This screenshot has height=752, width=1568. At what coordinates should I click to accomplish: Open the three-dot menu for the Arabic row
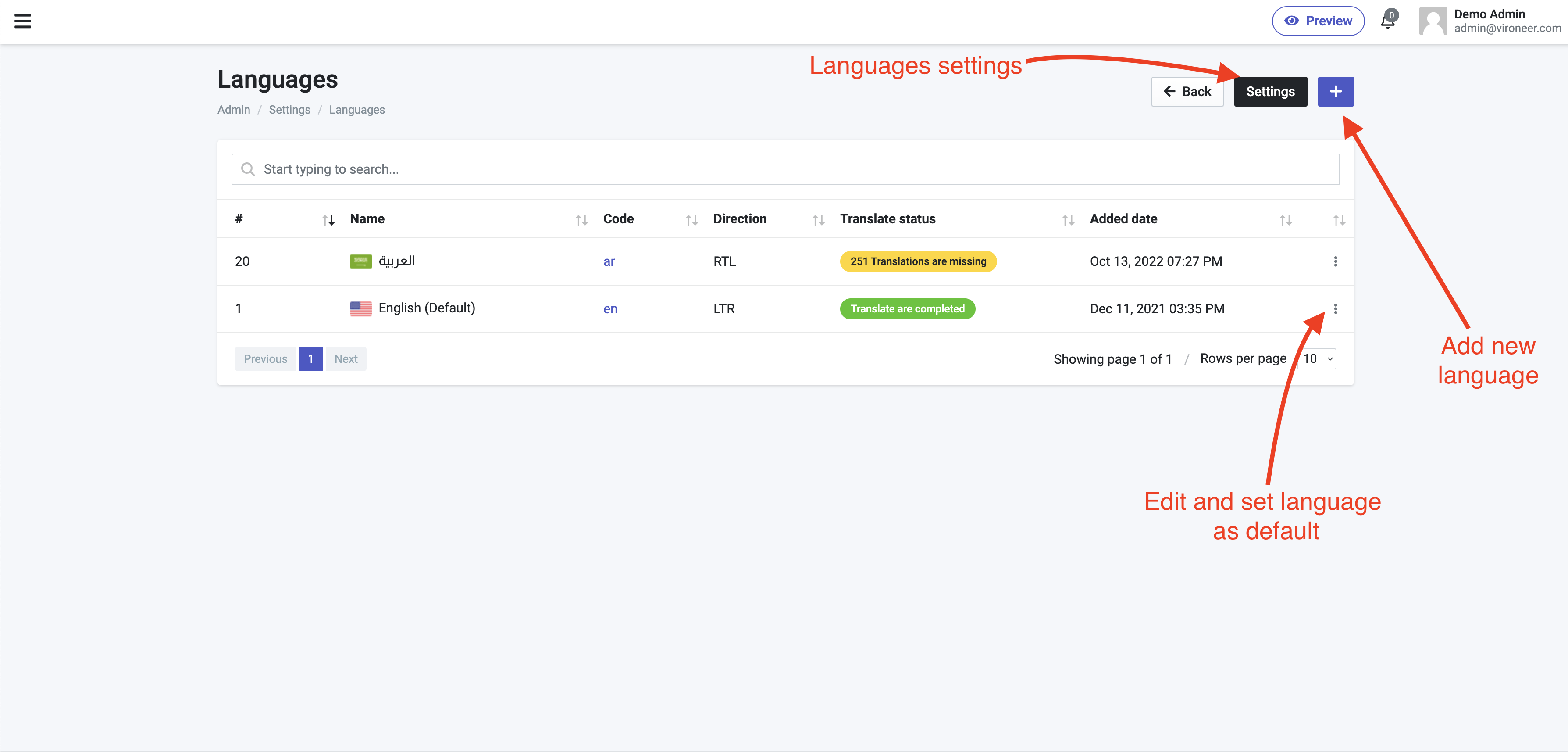tap(1336, 261)
